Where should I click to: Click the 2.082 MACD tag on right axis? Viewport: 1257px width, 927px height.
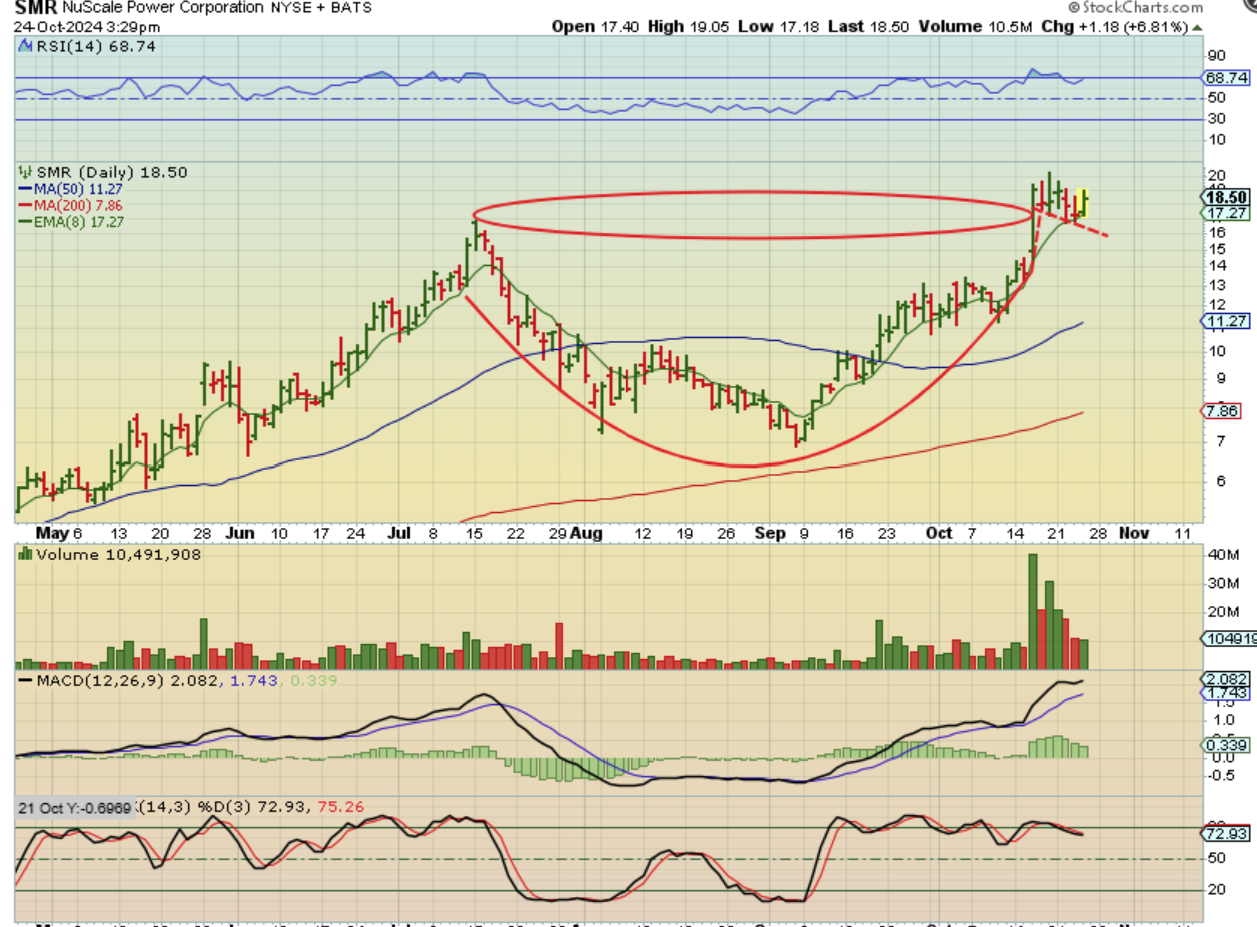pyautogui.click(x=1227, y=679)
